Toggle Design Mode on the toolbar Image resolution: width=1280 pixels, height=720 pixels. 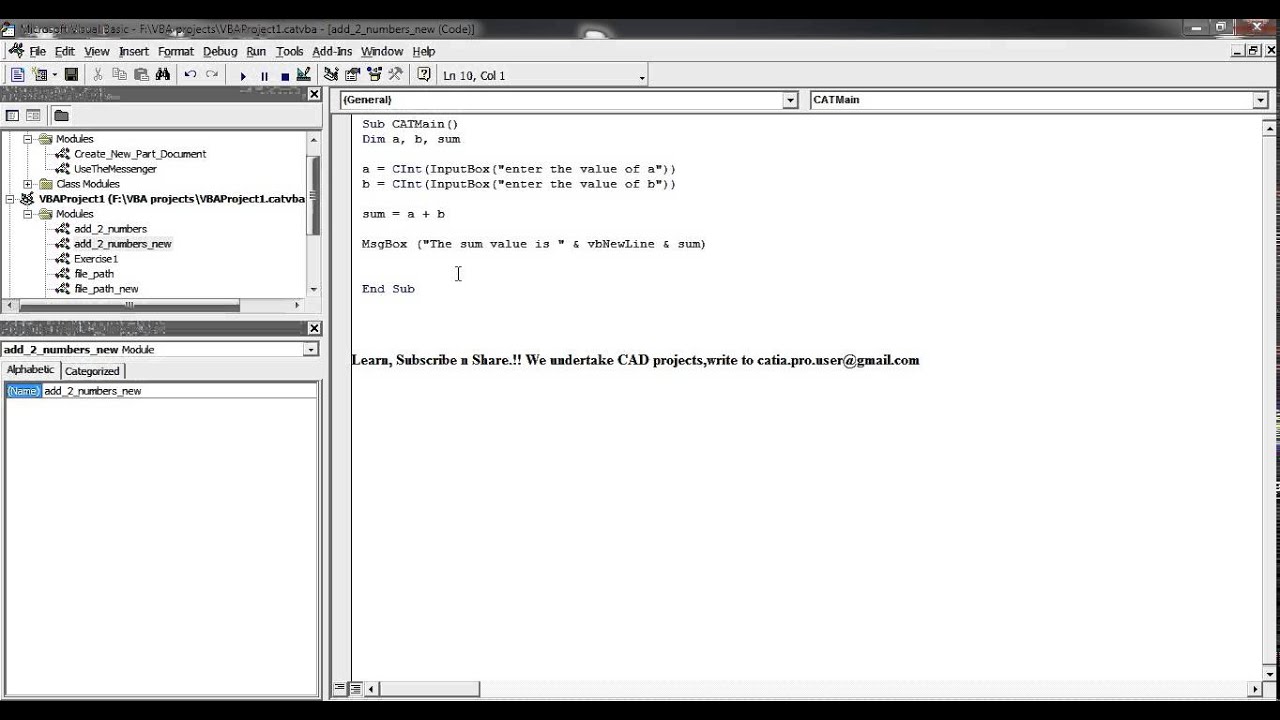coord(303,74)
